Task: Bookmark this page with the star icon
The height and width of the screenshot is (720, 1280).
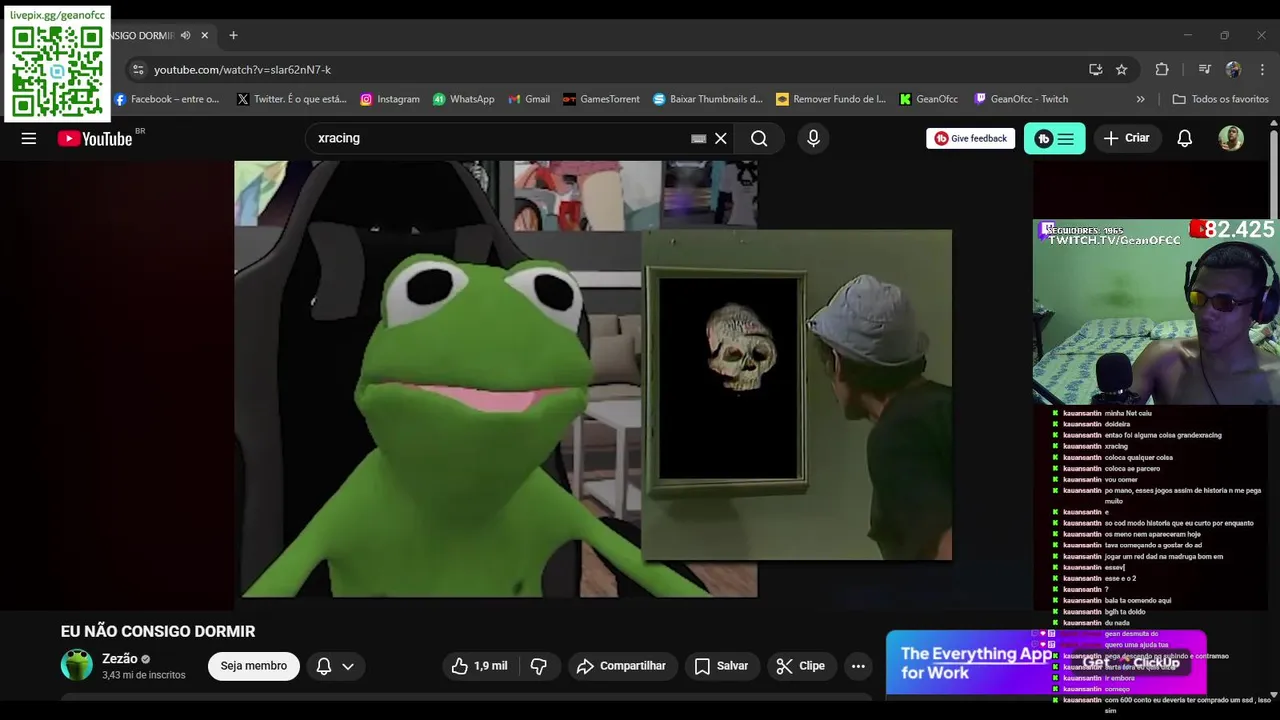Action: coord(1122,70)
